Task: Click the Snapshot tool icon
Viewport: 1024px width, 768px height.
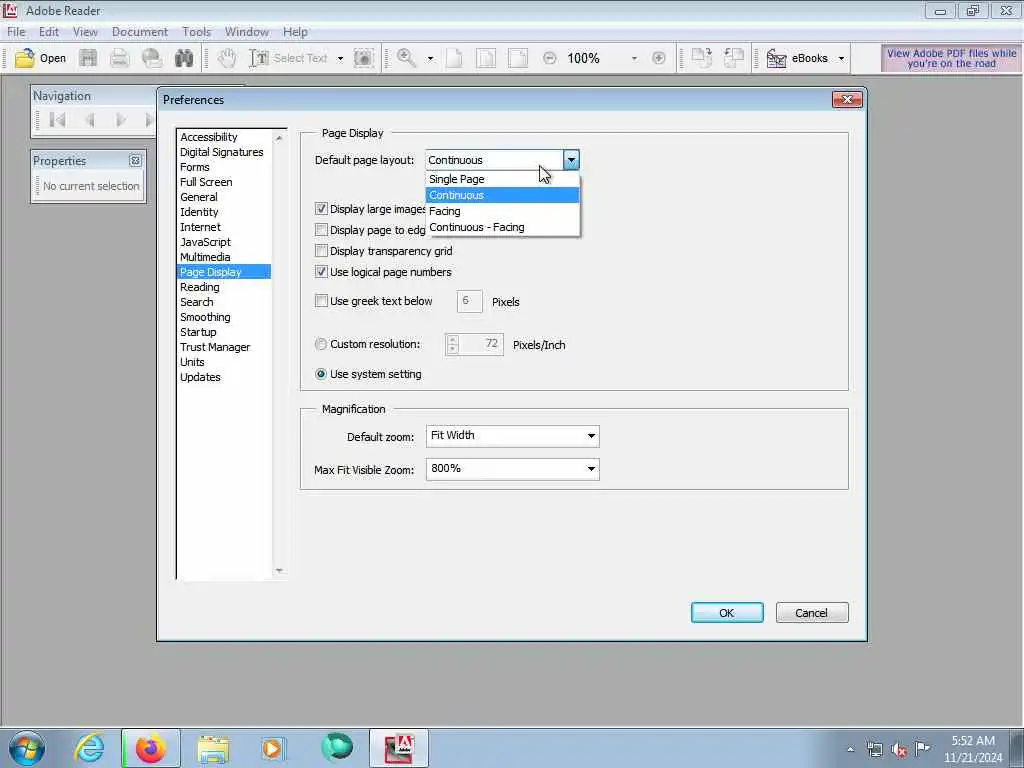Action: (364, 58)
